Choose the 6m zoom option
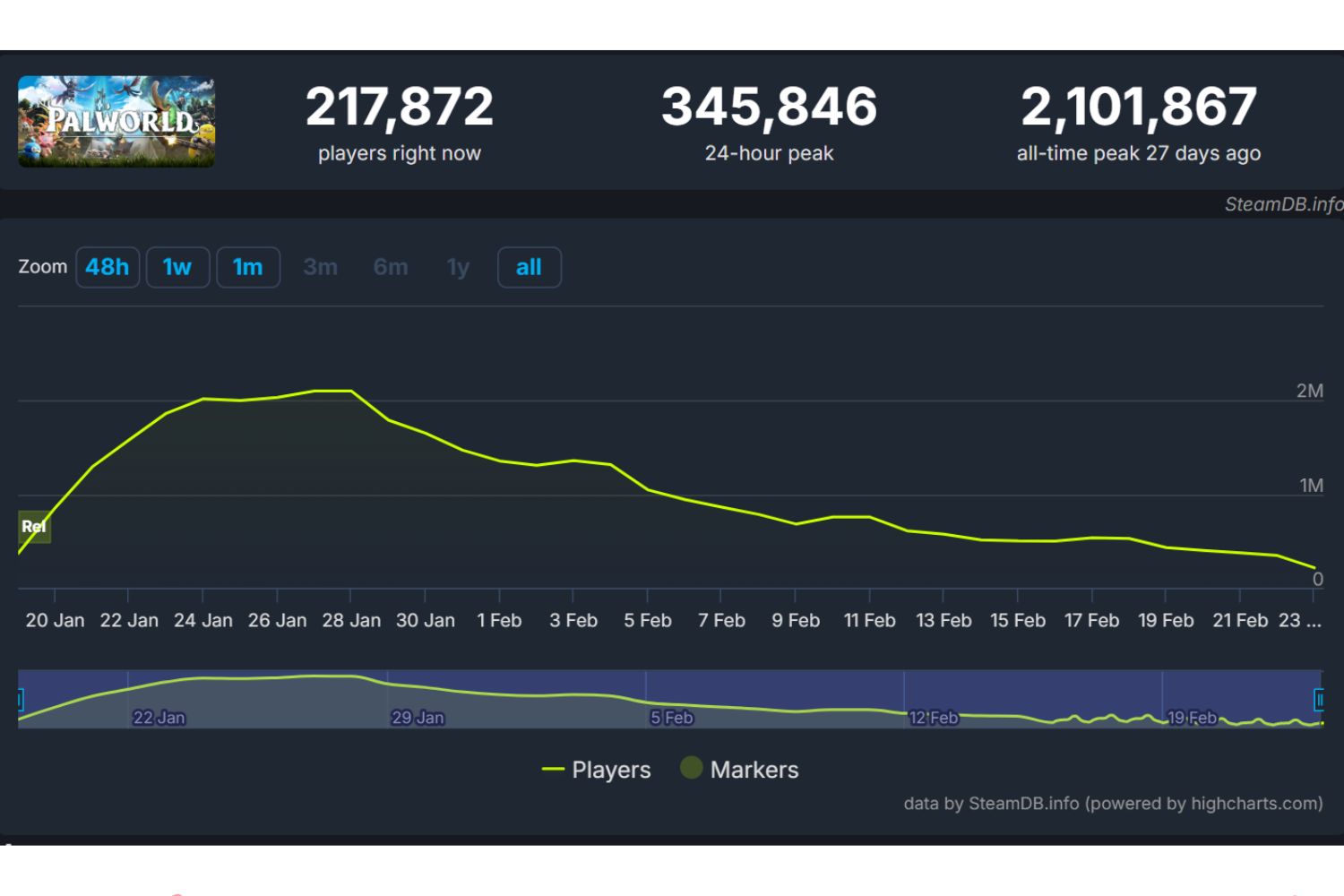Viewport: 1344px width, 896px height. (x=391, y=267)
